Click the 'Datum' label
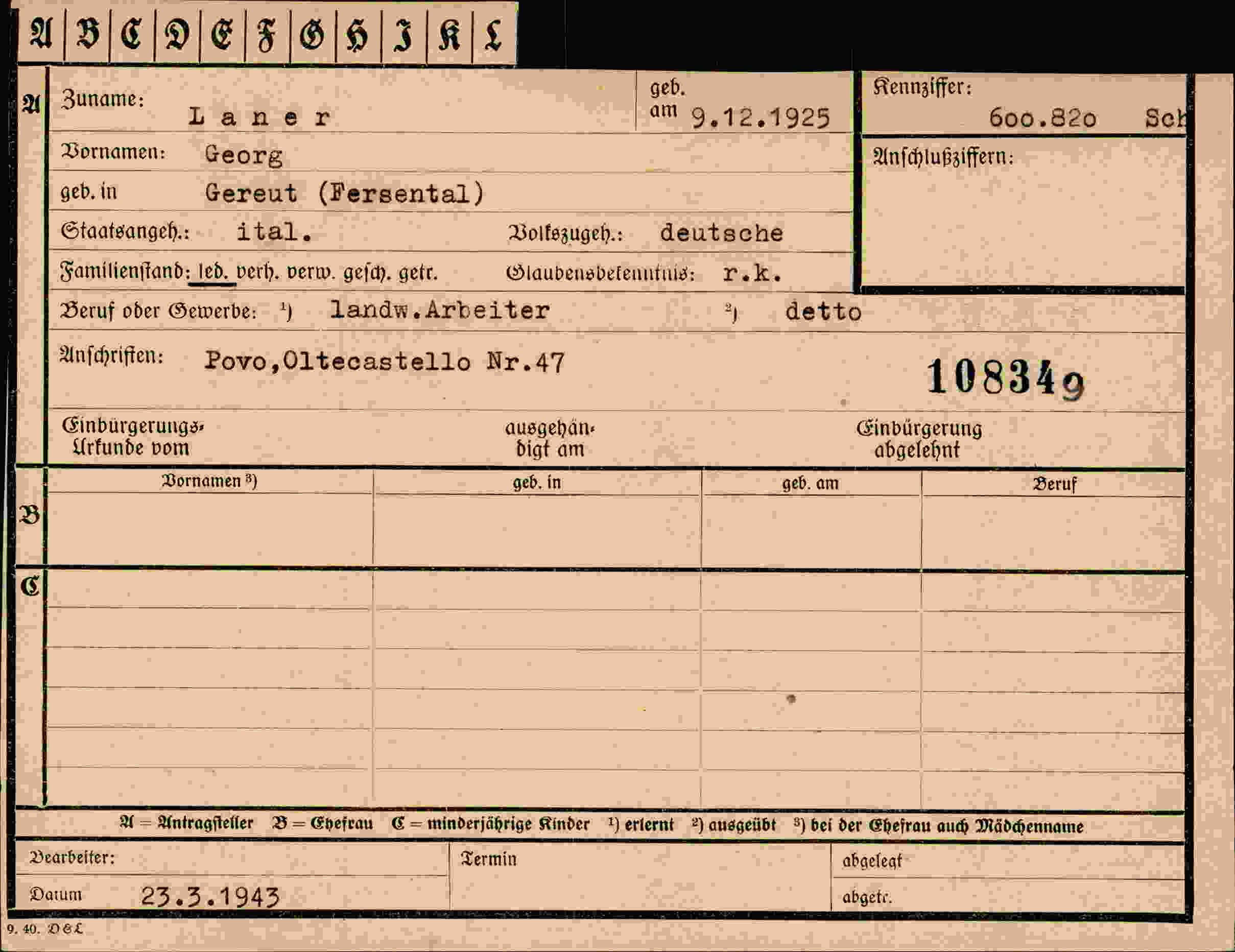This screenshot has height=952, width=1235. click(55, 894)
